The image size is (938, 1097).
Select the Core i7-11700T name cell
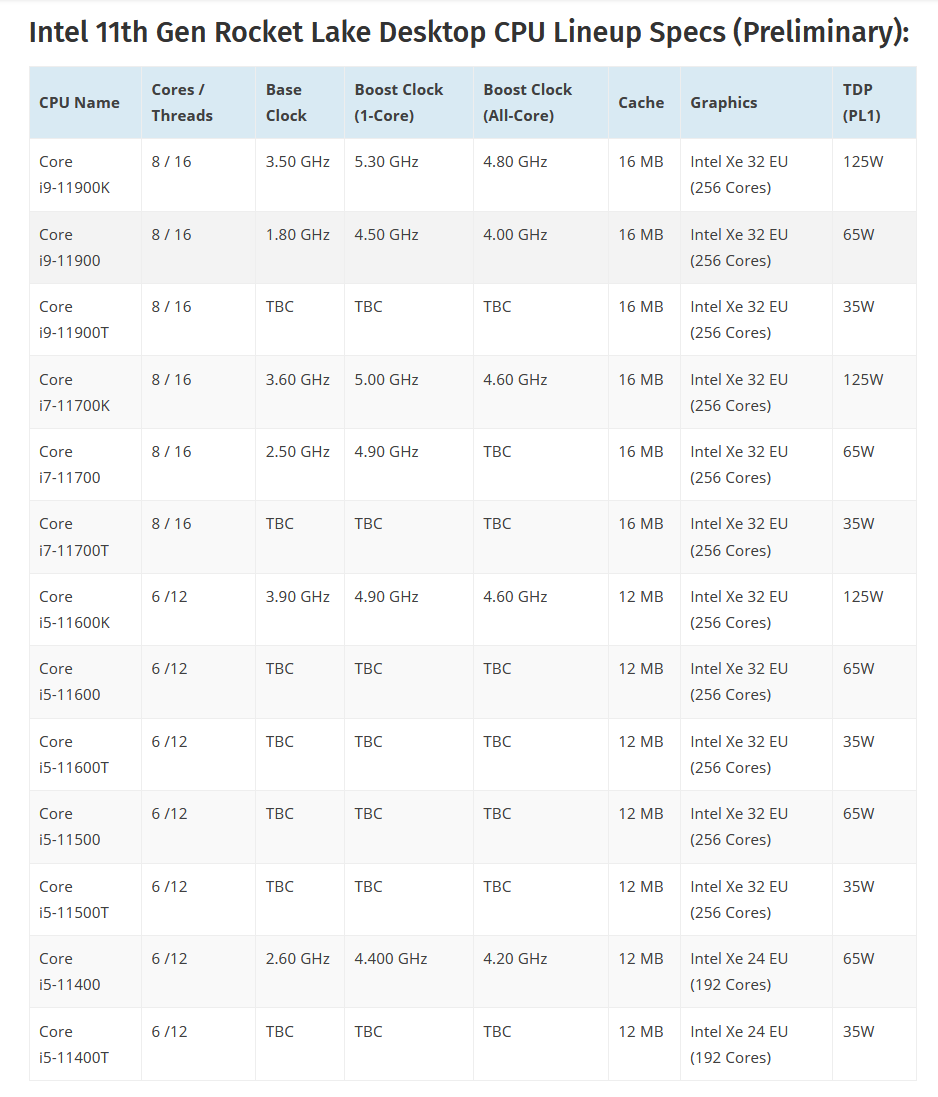point(74,537)
